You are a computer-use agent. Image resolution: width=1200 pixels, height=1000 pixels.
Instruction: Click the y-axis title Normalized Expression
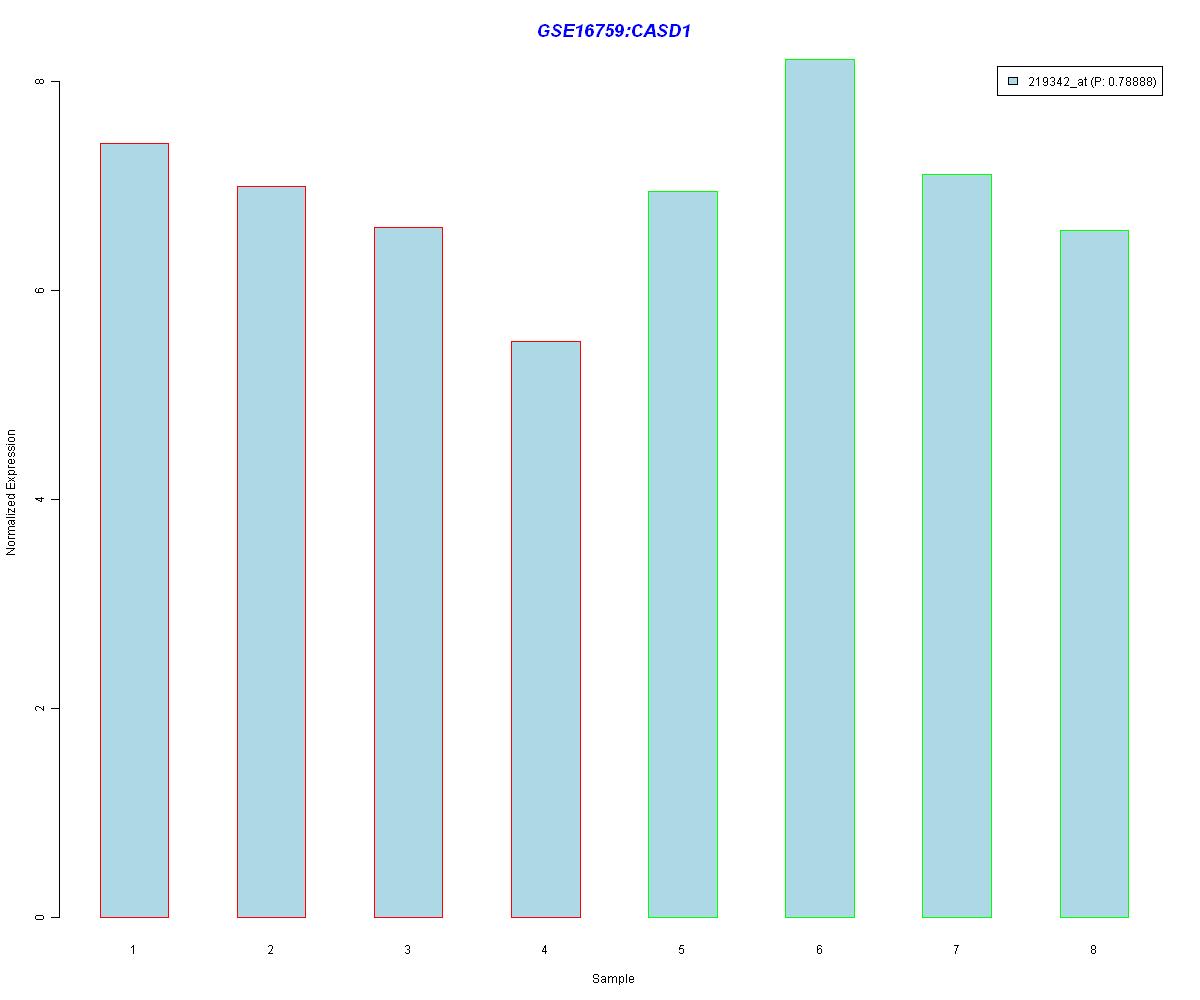click(x=12, y=492)
